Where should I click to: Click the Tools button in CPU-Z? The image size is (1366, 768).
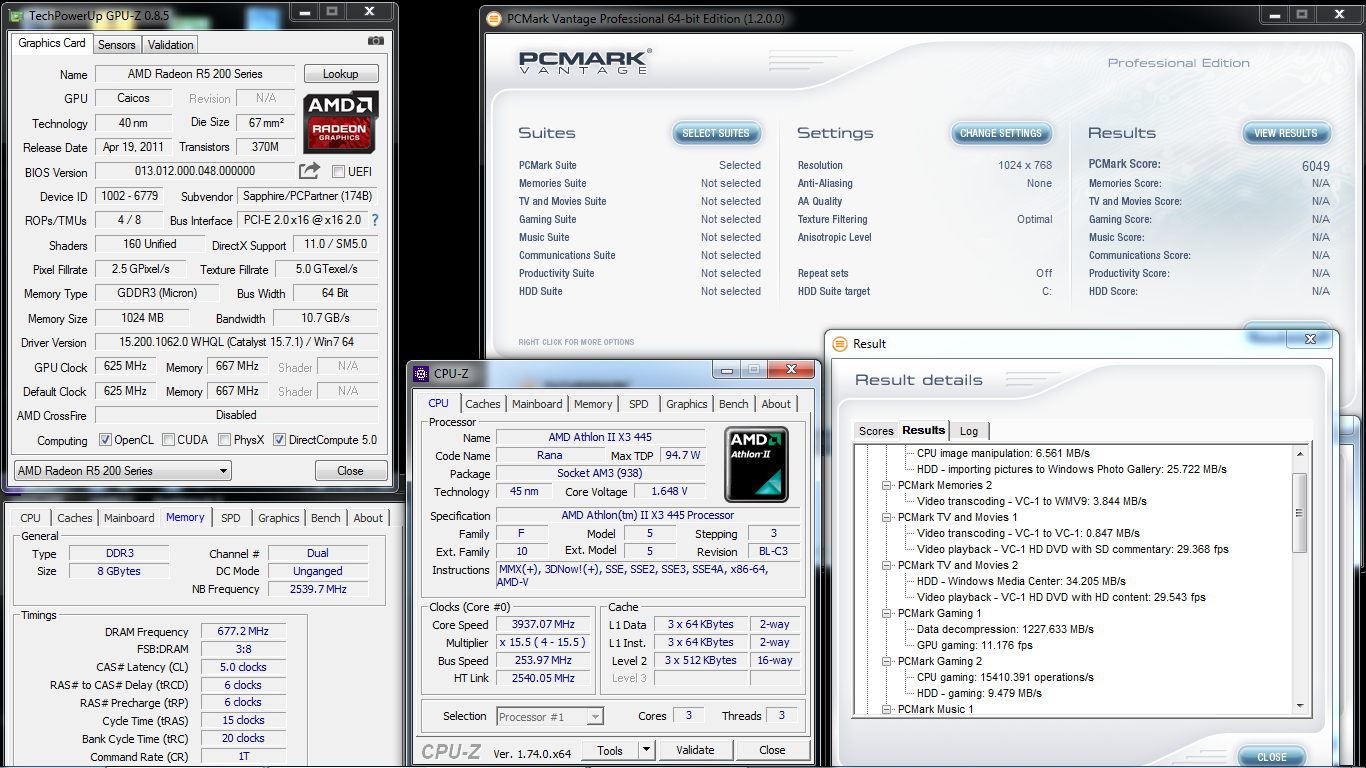(610, 750)
